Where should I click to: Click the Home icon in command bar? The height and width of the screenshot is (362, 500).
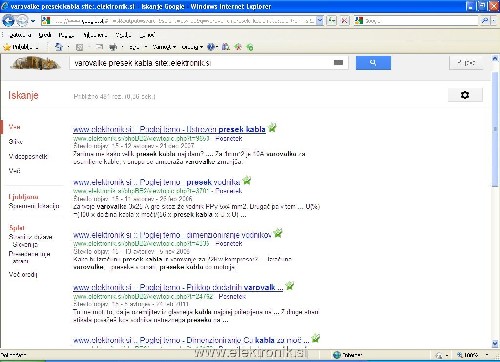point(59,47)
